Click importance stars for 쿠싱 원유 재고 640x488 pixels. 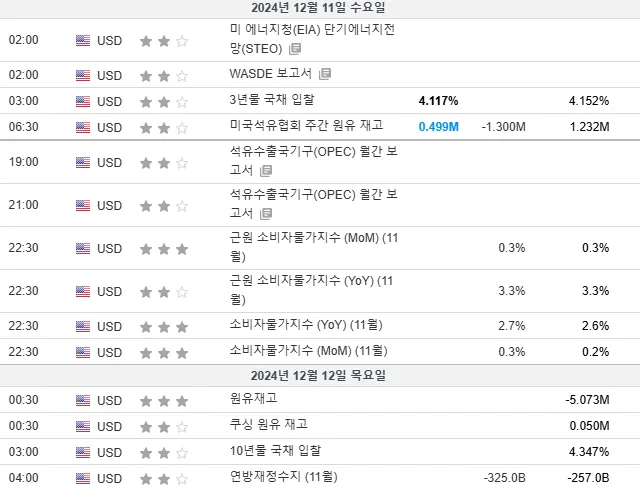click(x=164, y=427)
